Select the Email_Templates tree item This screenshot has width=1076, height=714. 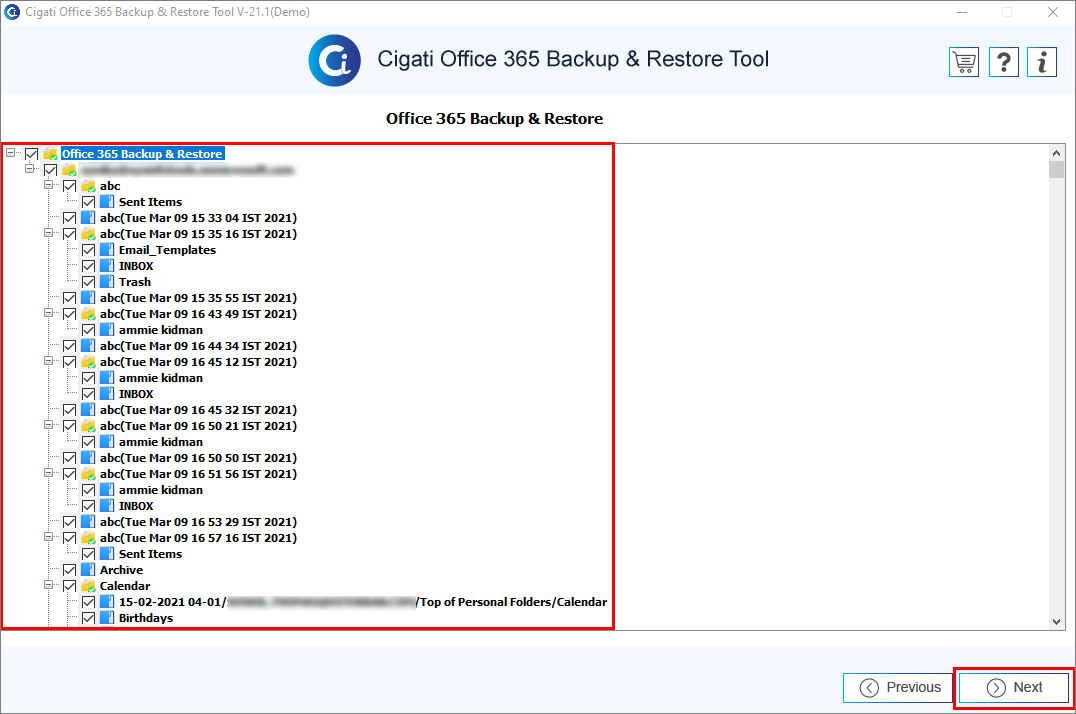(167, 250)
